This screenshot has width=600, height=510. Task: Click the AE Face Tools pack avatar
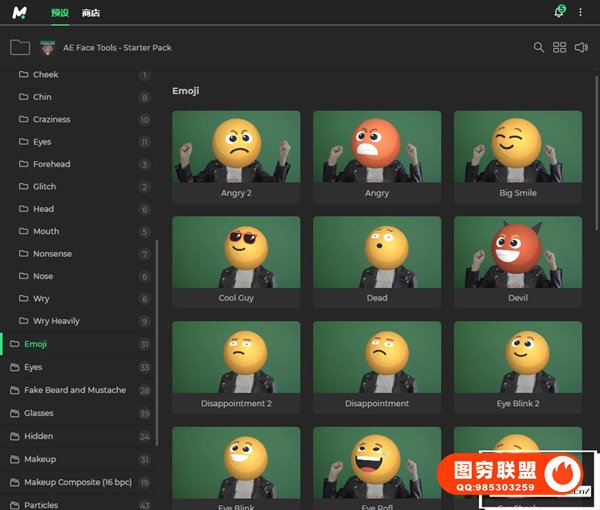49,47
